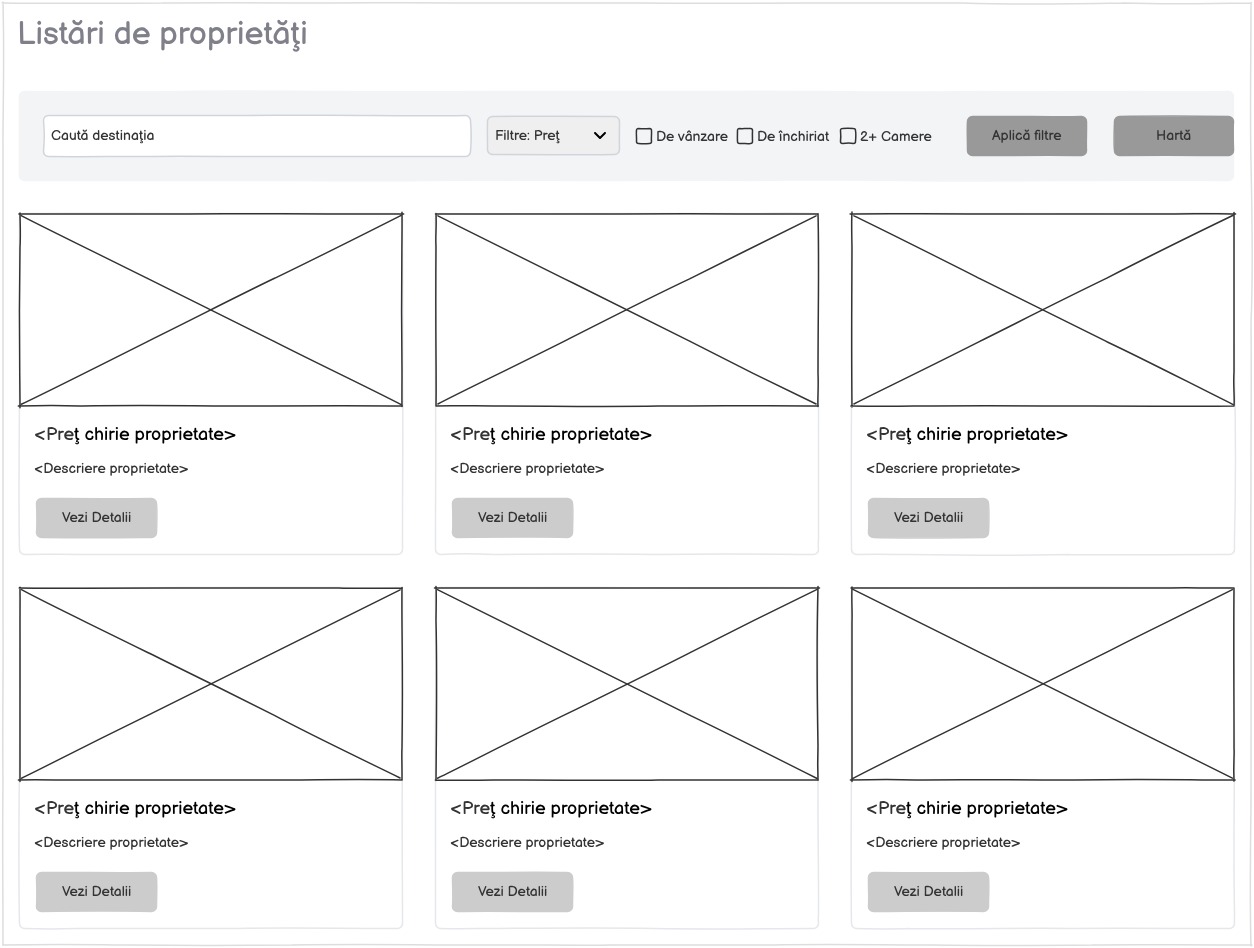Click first property image in top row
This screenshot has width=1254, height=948.
pyautogui.click(x=211, y=310)
